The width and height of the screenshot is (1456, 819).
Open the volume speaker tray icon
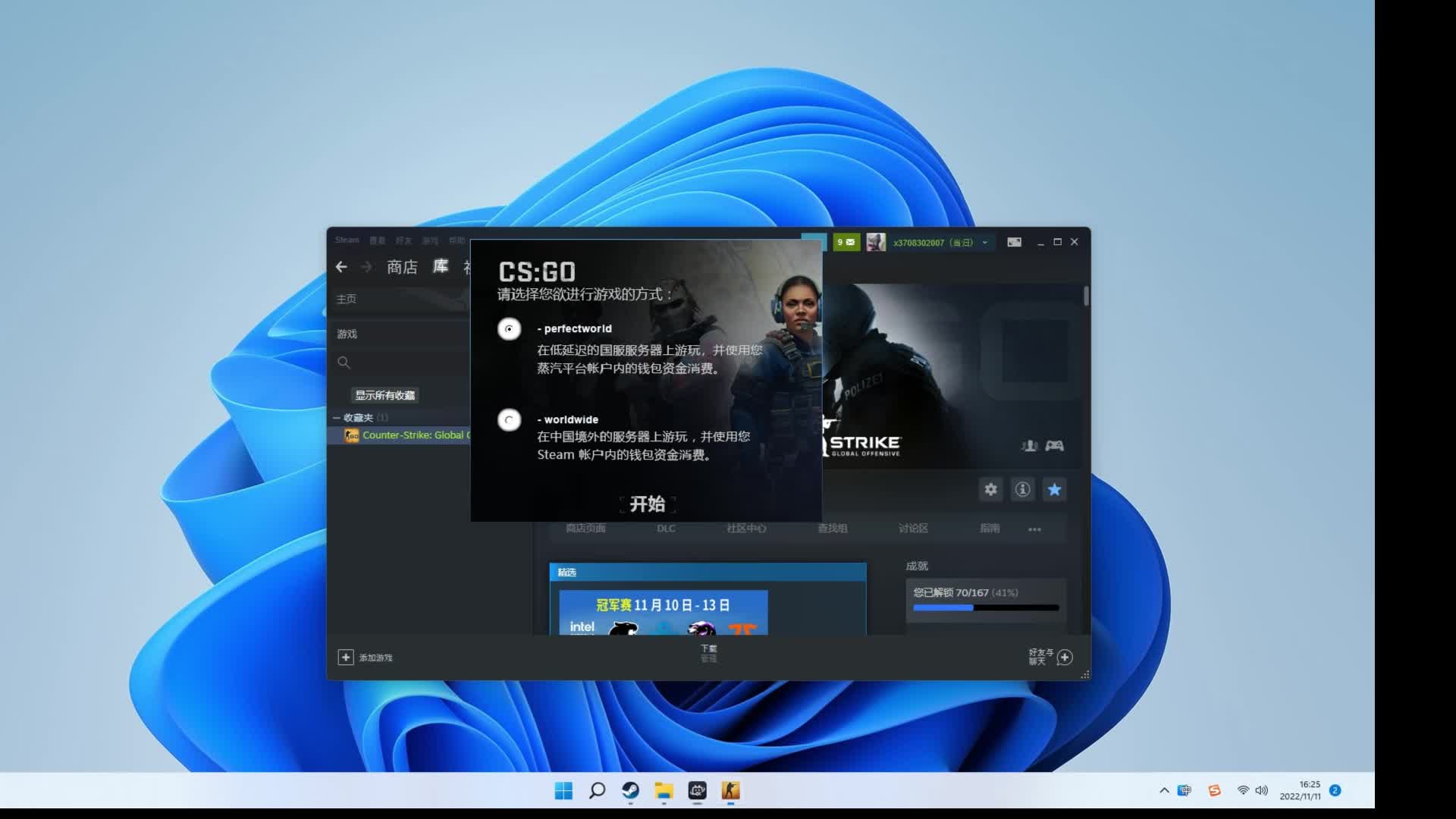pos(1261,790)
